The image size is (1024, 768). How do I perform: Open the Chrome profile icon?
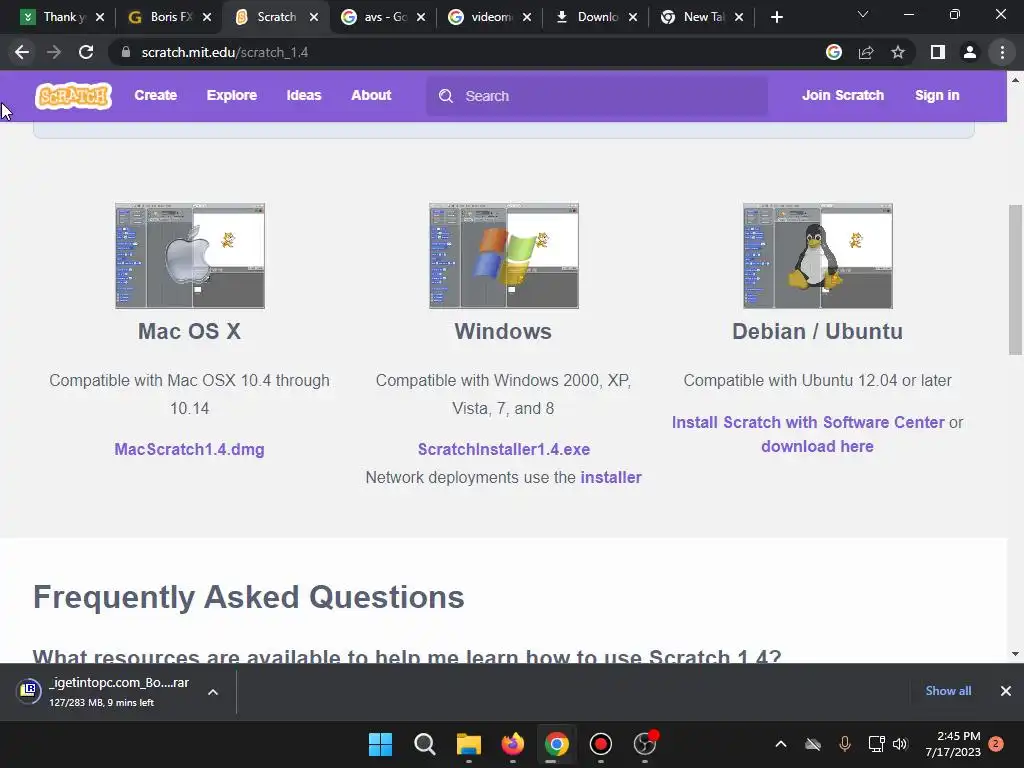(970, 52)
